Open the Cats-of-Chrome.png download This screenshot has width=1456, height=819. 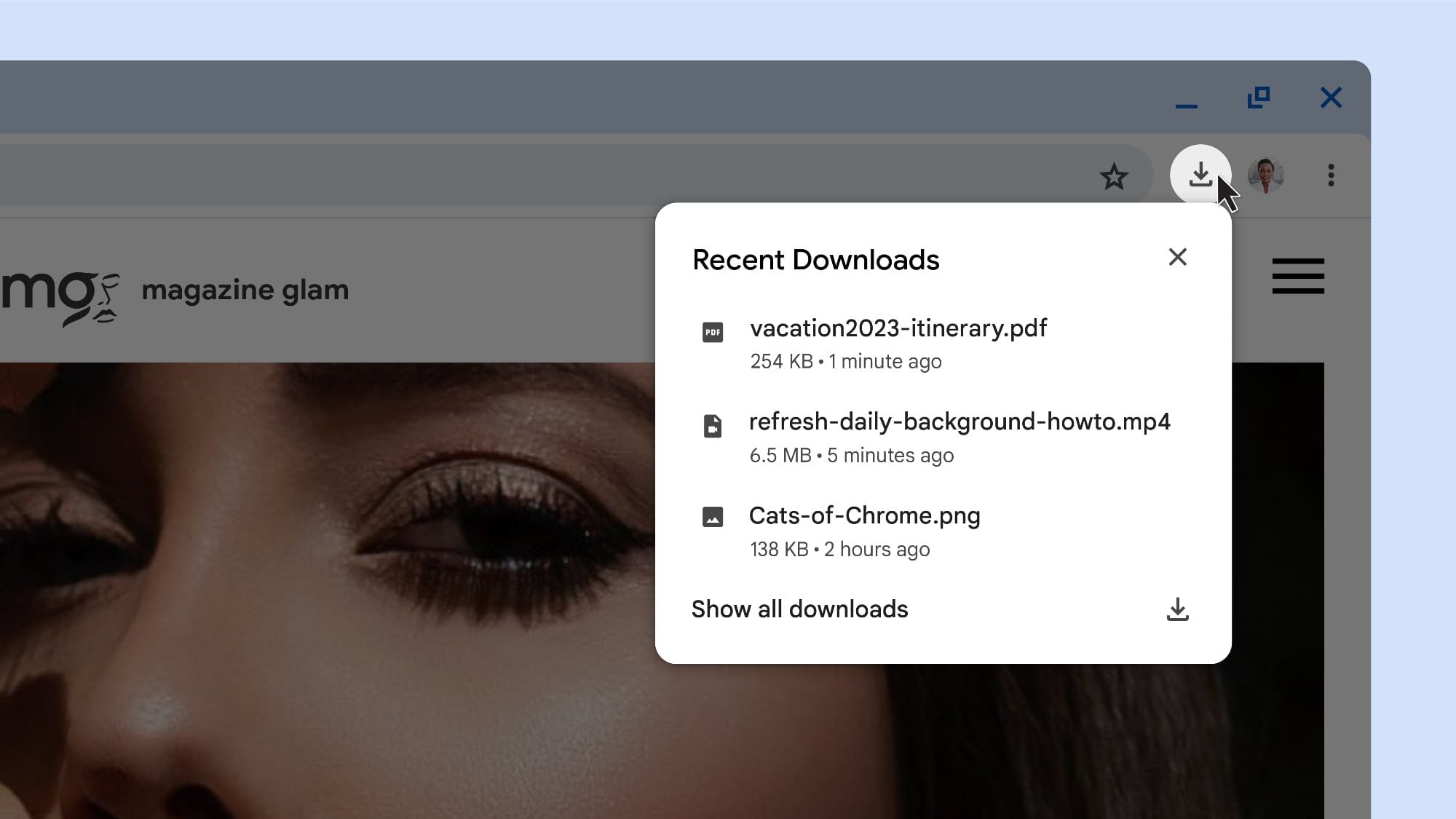tap(864, 517)
